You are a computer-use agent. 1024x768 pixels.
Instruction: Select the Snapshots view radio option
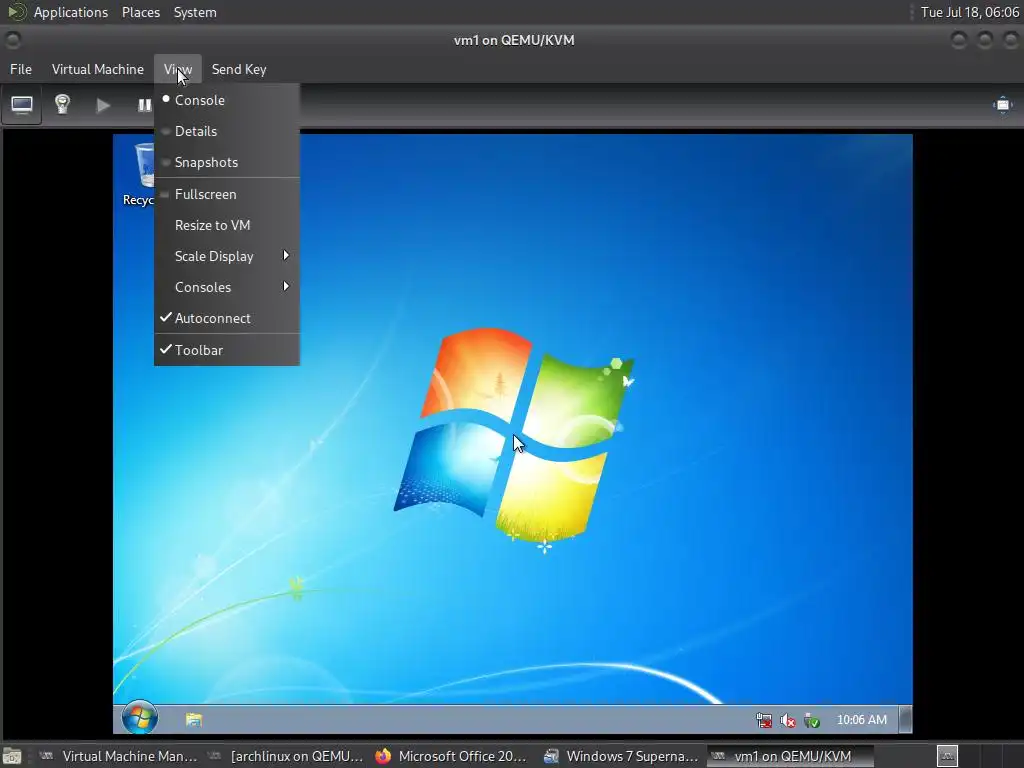coord(227,162)
